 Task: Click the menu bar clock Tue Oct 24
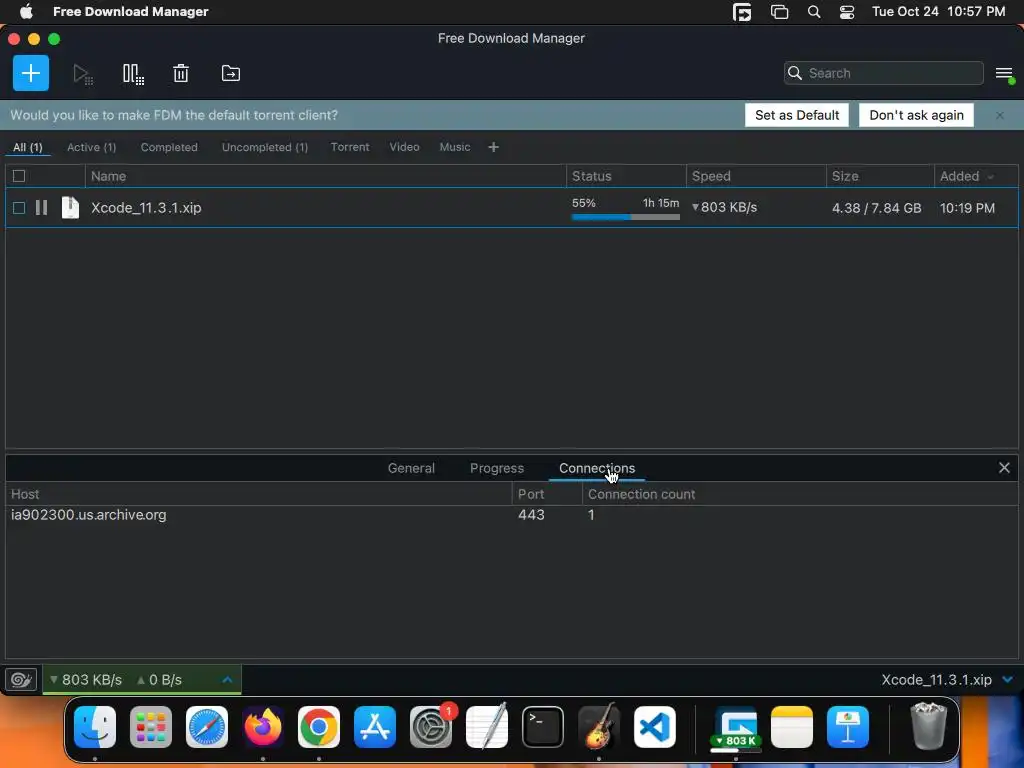coord(938,12)
